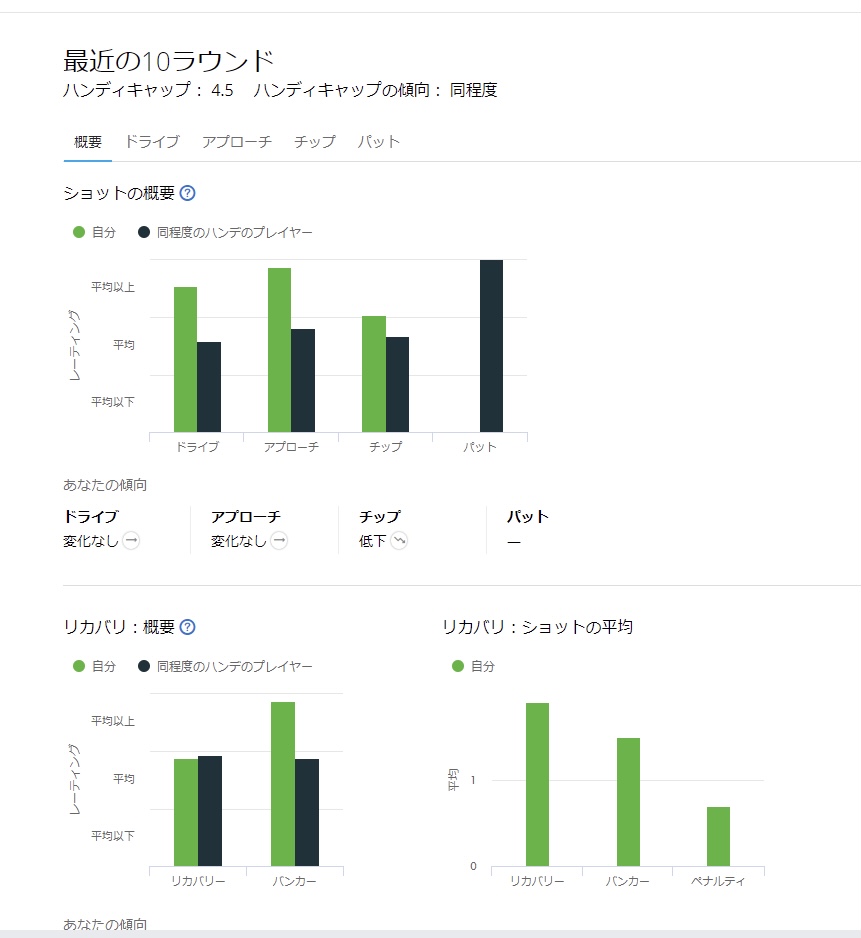The height and width of the screenshot is (938, 861).
Task: Open help icon beside ショットの概要
Action: point(187,194)
